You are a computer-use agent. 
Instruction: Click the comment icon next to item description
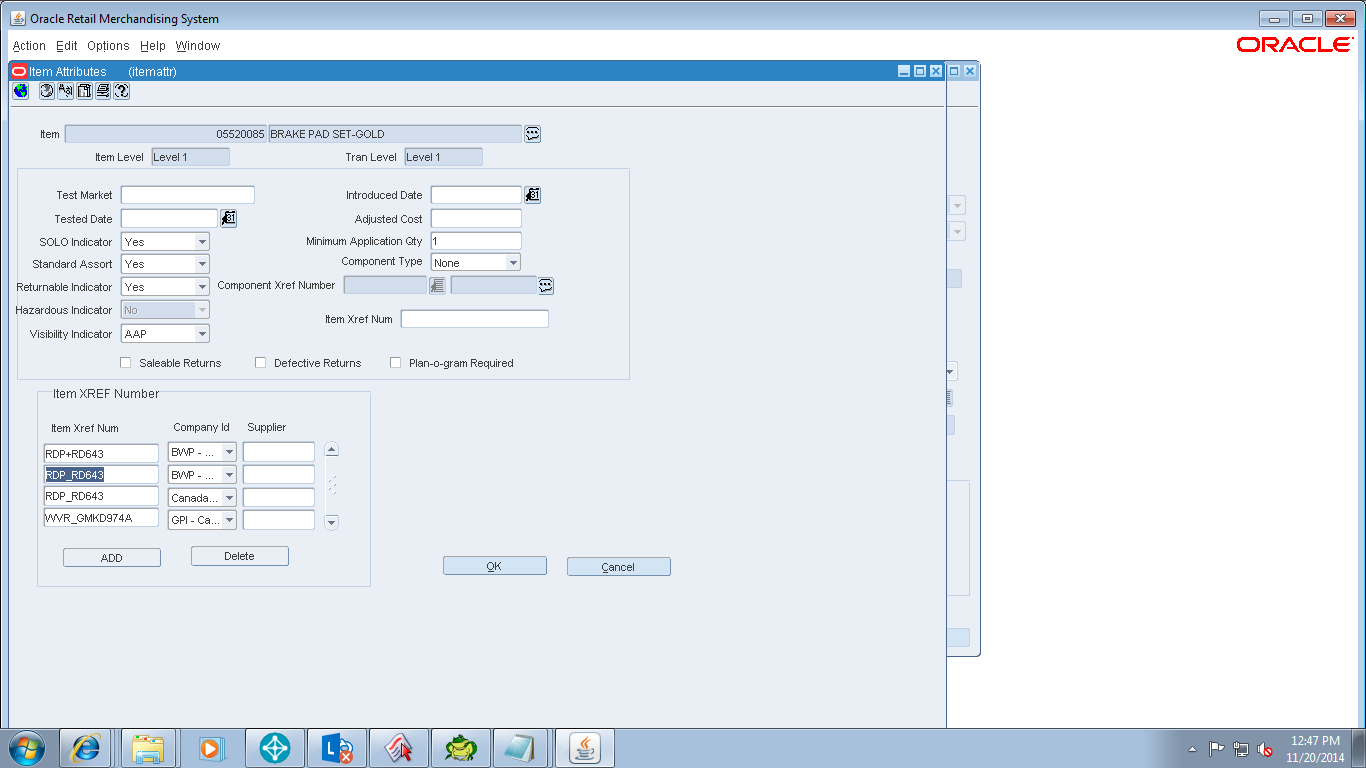[533, 134]
